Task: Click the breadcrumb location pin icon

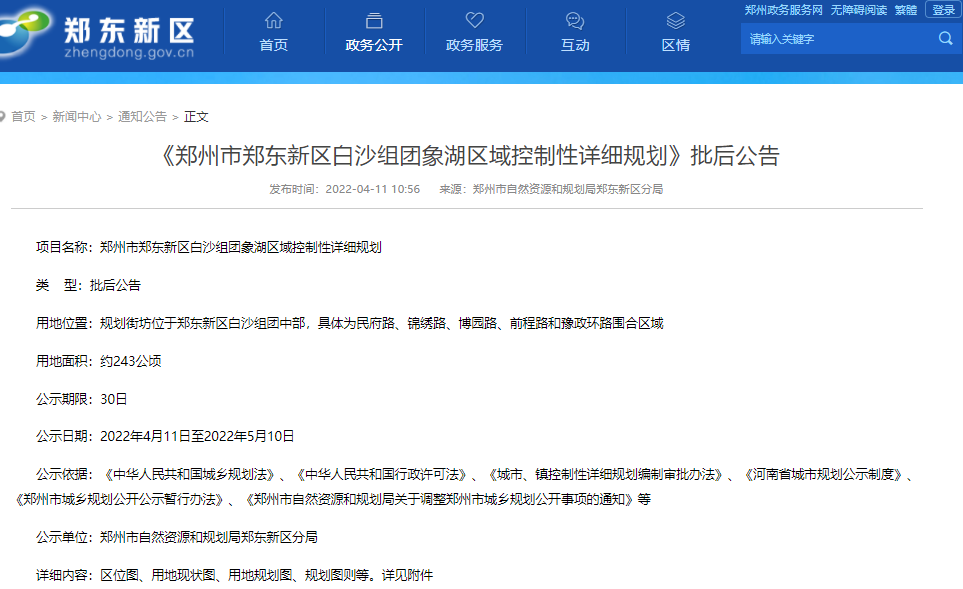Action: (x=2, y=116)
